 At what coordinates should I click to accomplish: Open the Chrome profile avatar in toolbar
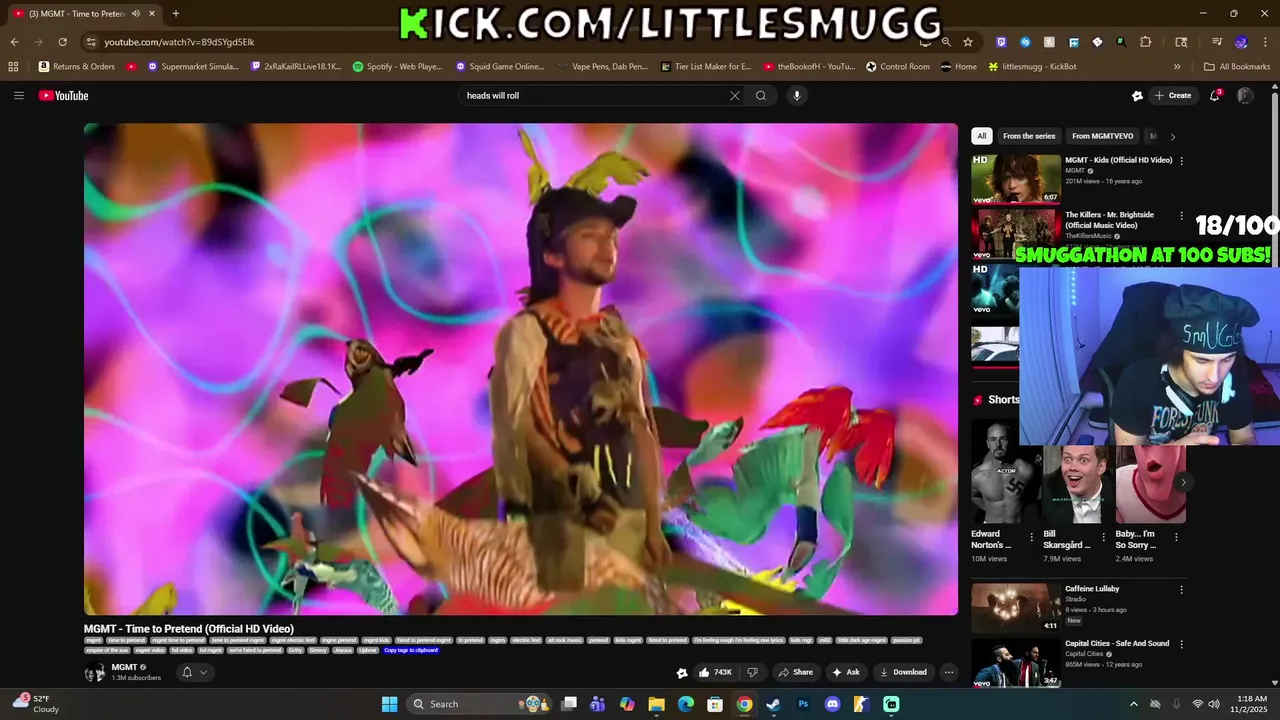[x=1241, y=42]
